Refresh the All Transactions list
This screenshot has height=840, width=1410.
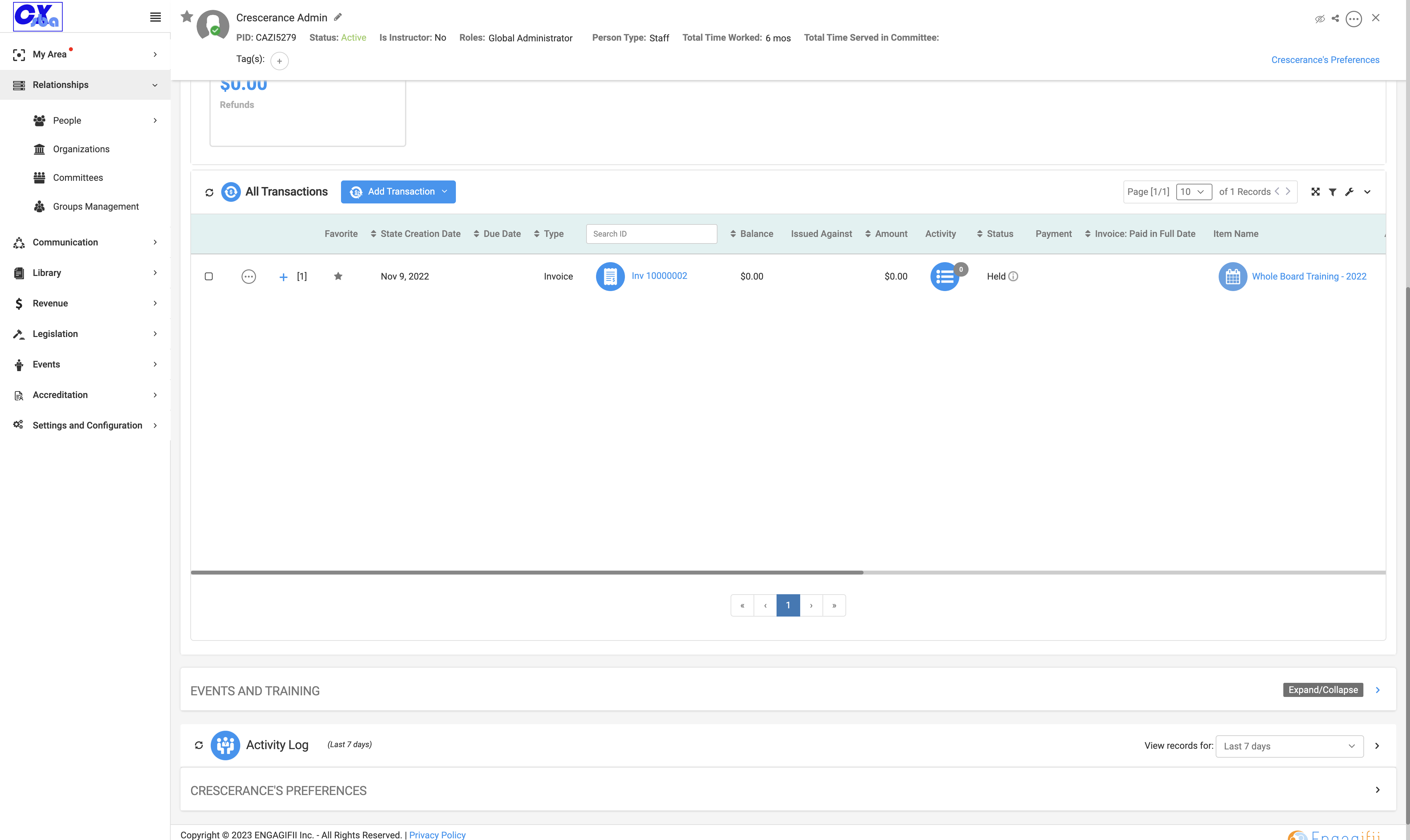209,193
